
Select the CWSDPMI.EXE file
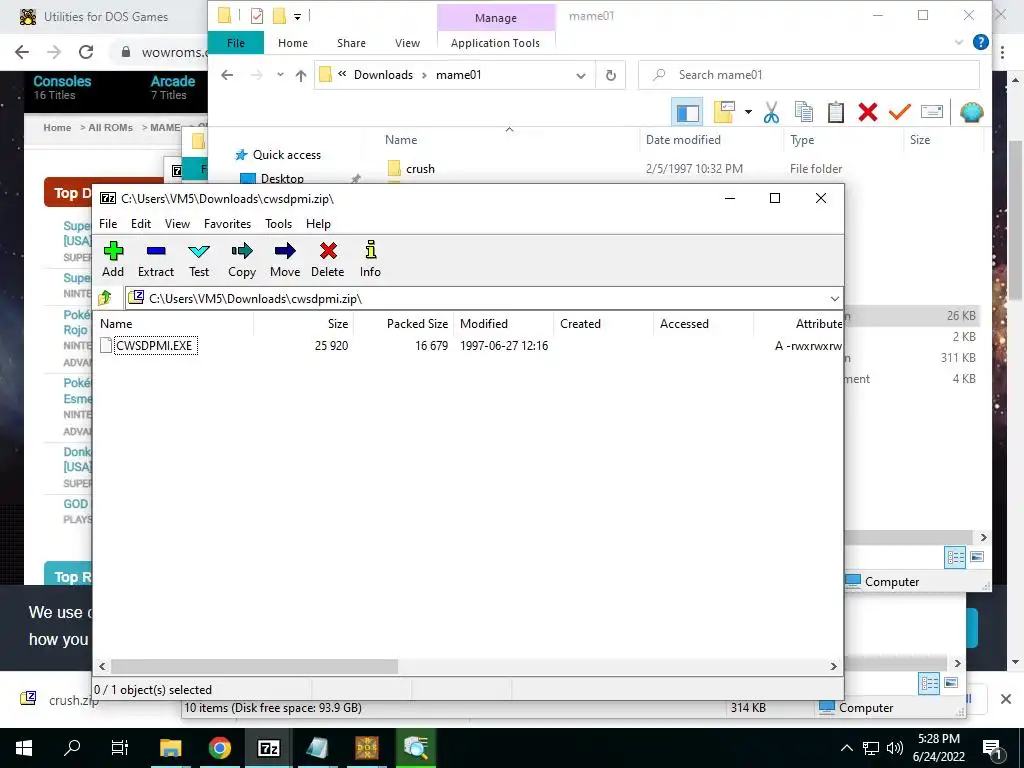[155, 345]
